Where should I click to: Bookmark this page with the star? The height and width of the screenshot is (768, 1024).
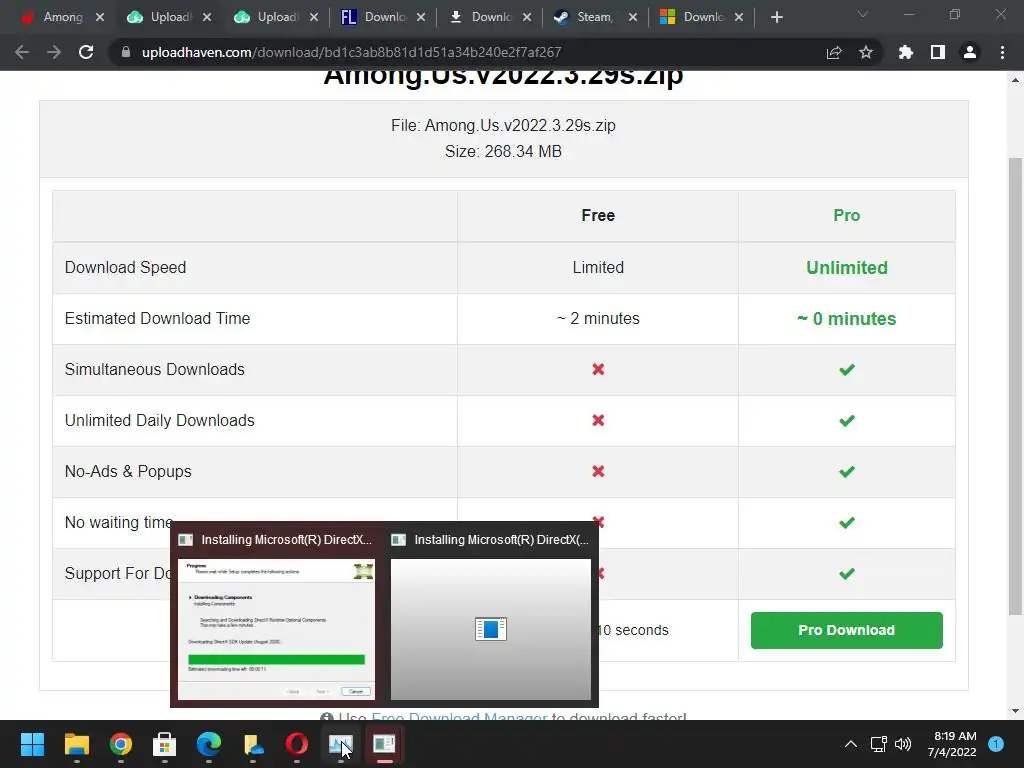point(866,52)
